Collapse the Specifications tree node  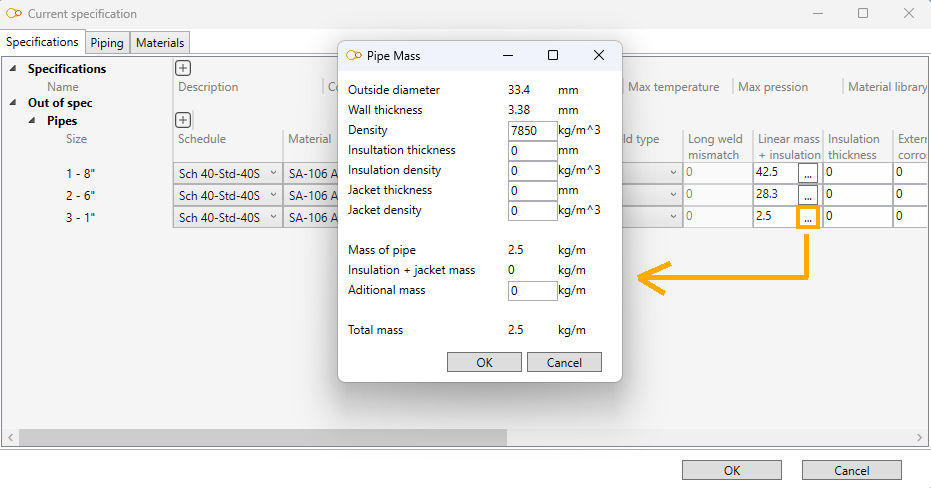coord(14,69)
